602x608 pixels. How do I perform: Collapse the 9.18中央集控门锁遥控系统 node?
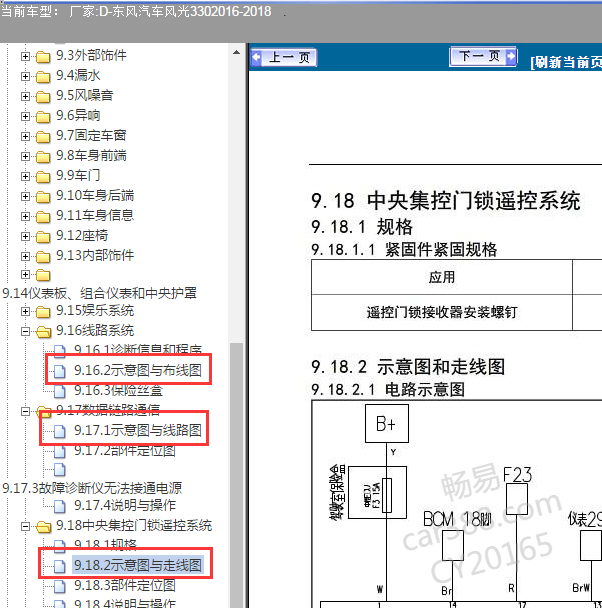pos(25,527)
